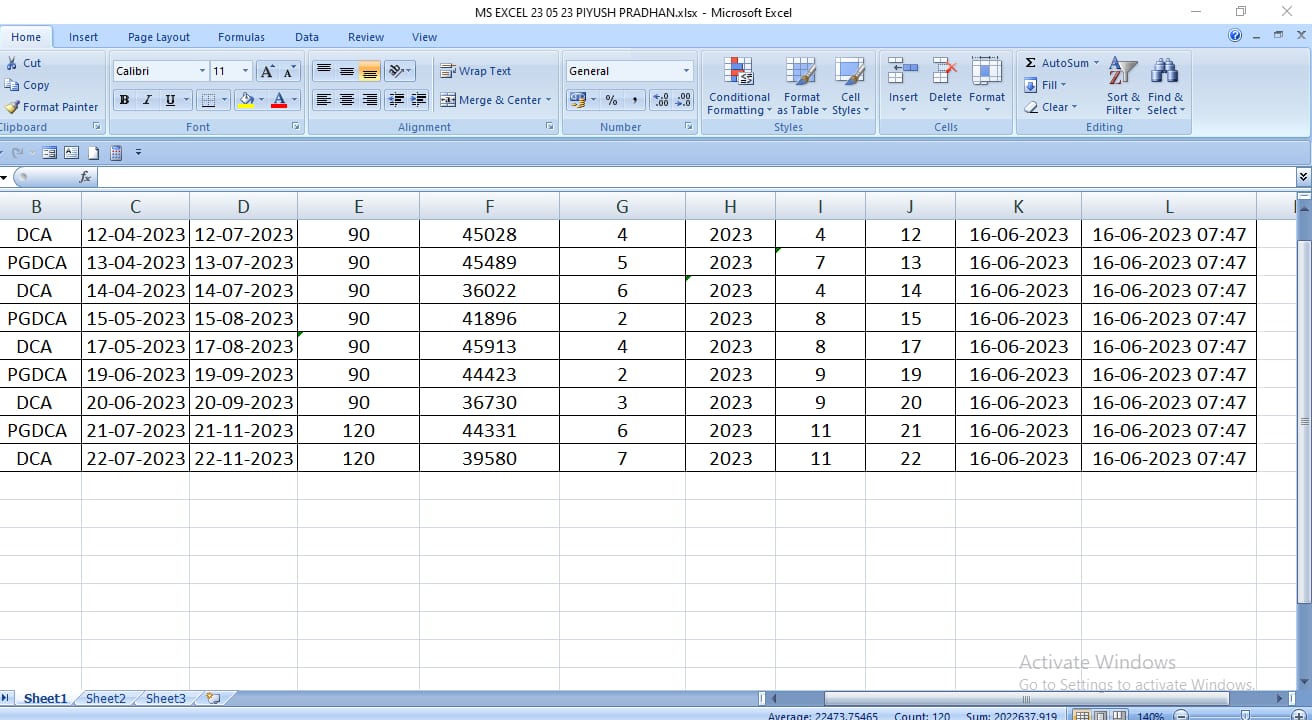Click the Copy button in Clipboard
Viewport: 1312px width, 720px height.
(28, 85)
